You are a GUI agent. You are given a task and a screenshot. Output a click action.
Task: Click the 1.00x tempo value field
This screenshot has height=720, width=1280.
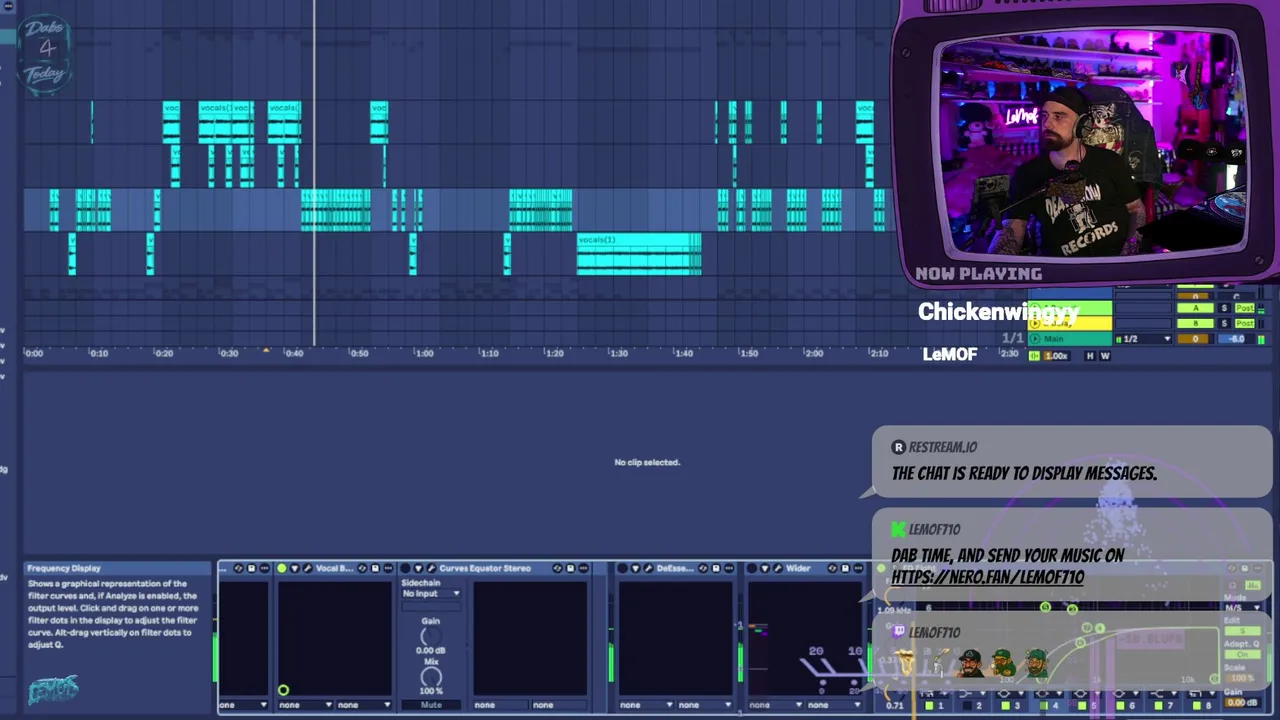click(x=1056, y=356)
